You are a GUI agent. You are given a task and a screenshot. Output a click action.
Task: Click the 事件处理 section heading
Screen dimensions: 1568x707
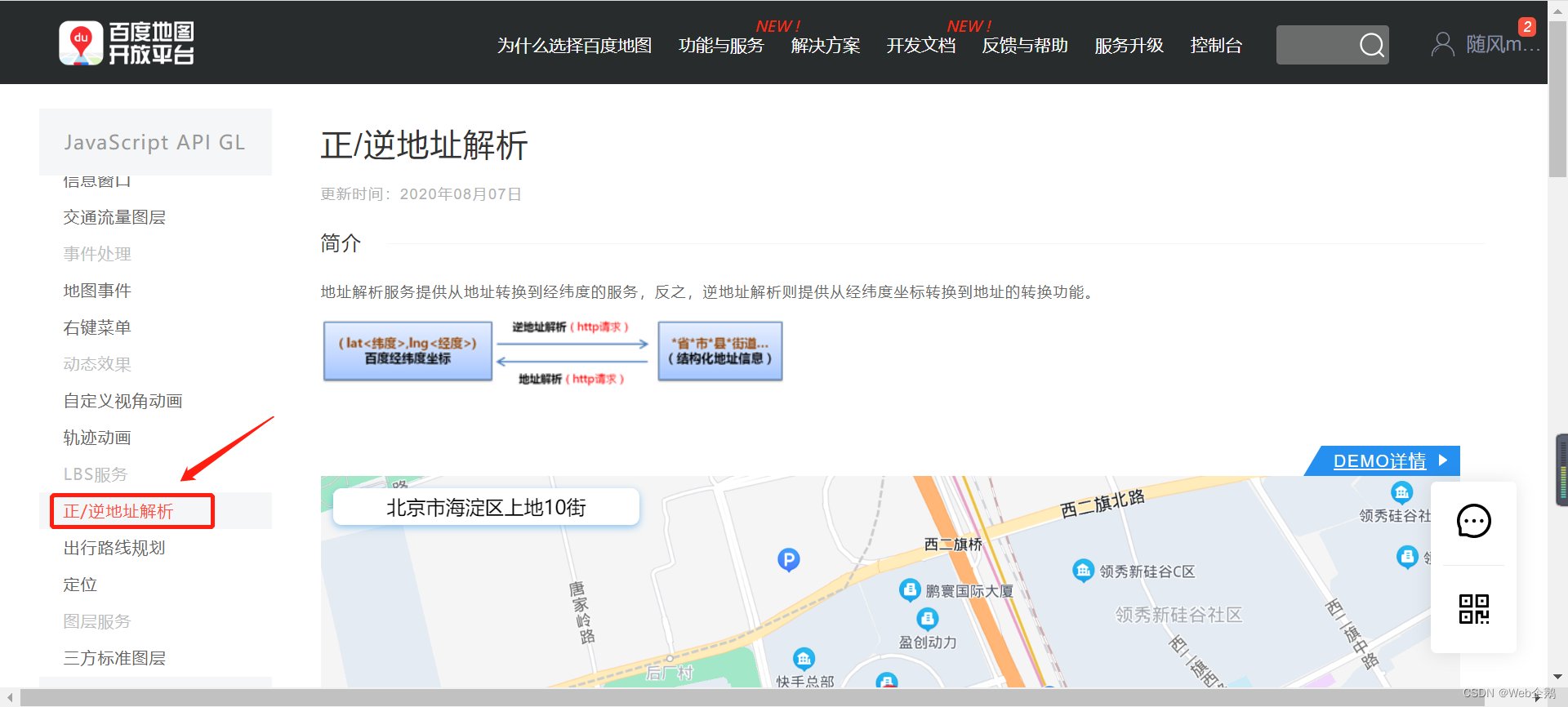[97, 254]
